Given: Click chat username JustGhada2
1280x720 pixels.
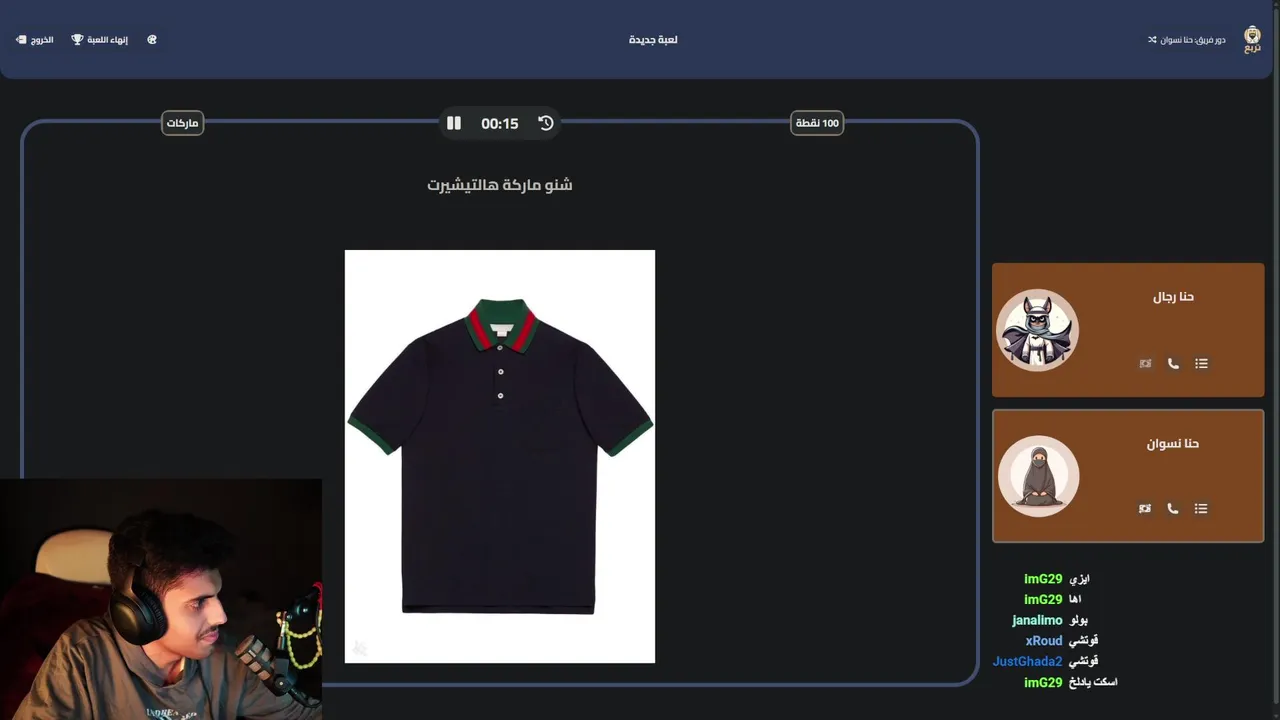Looking at the screenshot, I should 1027,662.
